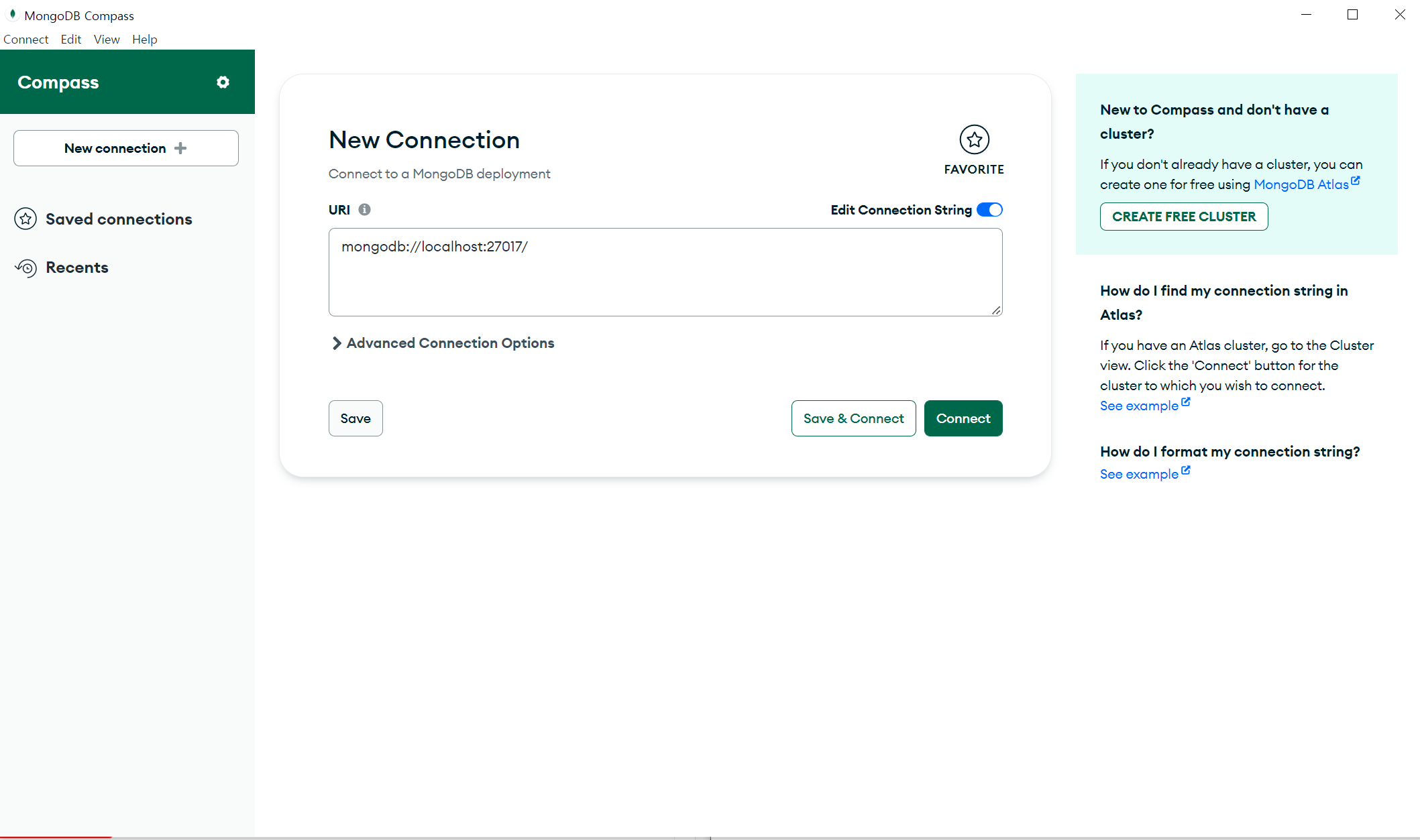Click the MongoDB leaf icon in title bar

[12, 14]
